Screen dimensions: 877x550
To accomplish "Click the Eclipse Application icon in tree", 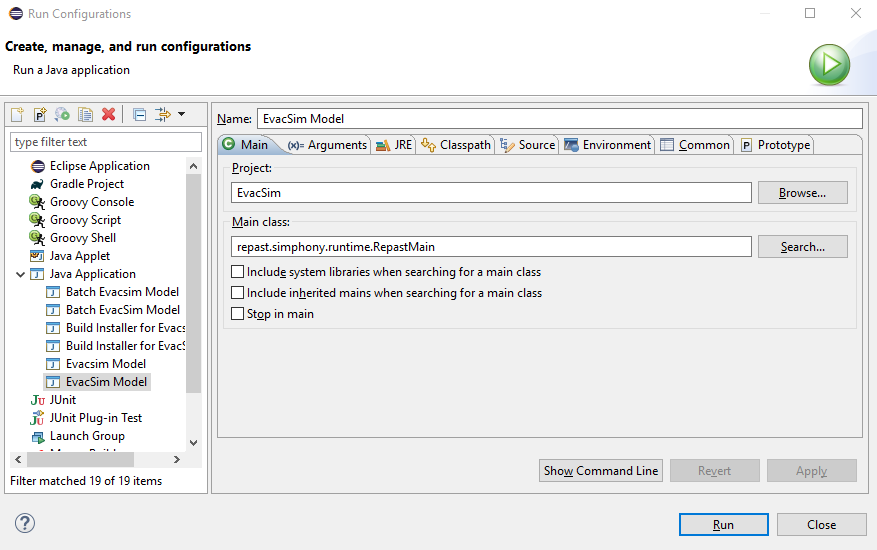I will (38, 166).
